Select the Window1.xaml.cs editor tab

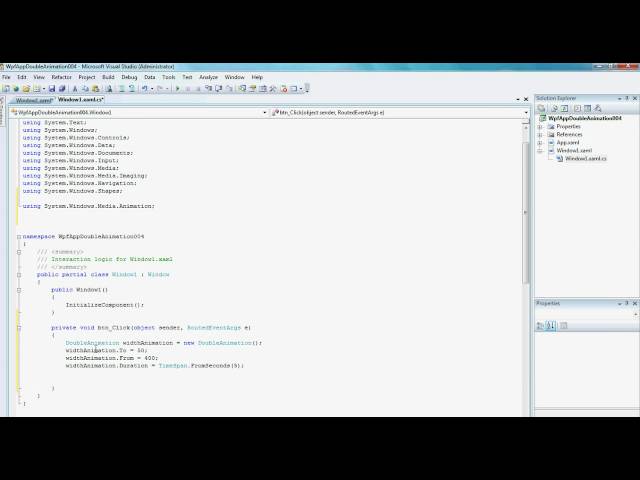[81, 100]
